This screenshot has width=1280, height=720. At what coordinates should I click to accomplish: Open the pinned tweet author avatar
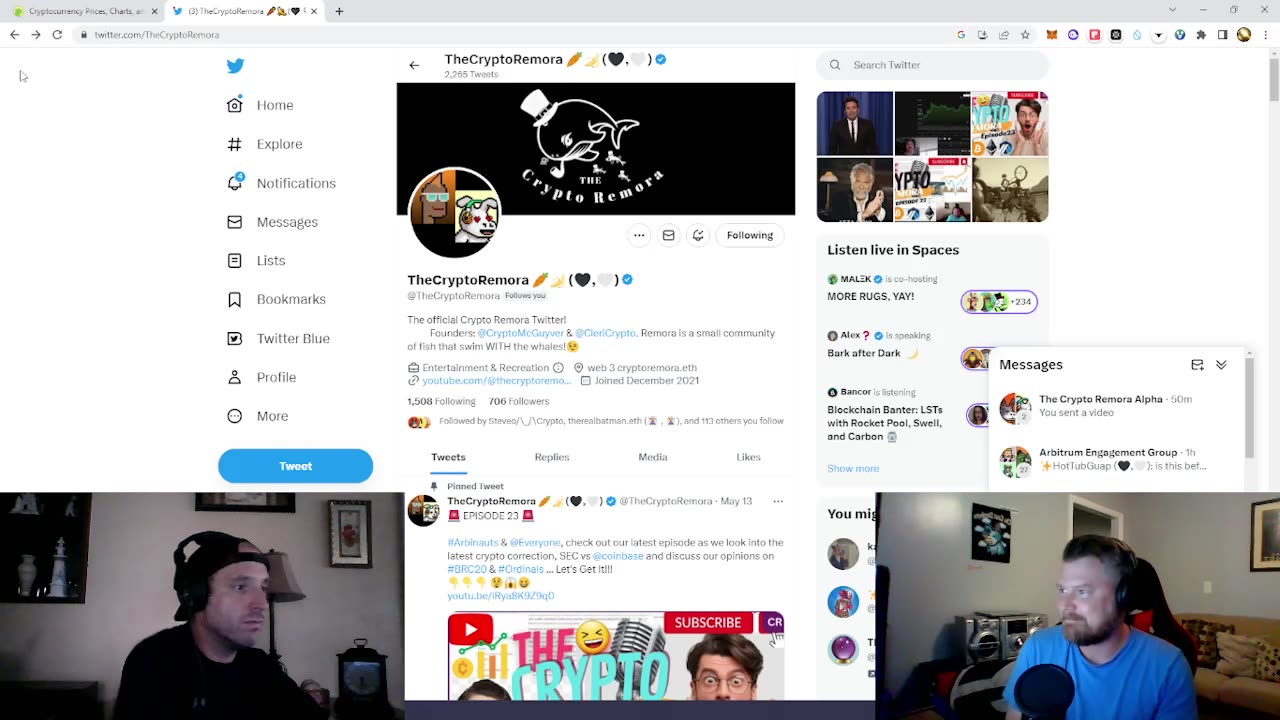(x=423, y=511)
